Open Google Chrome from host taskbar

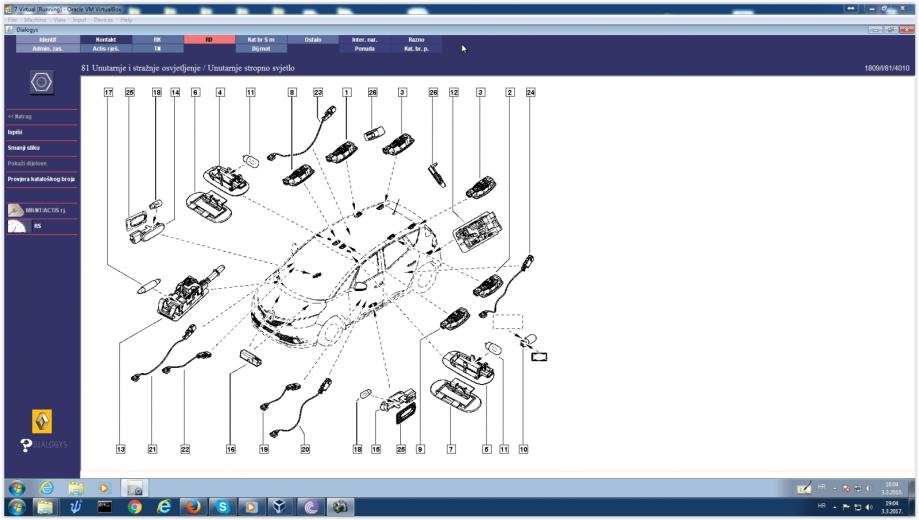(x=135, y=507)
